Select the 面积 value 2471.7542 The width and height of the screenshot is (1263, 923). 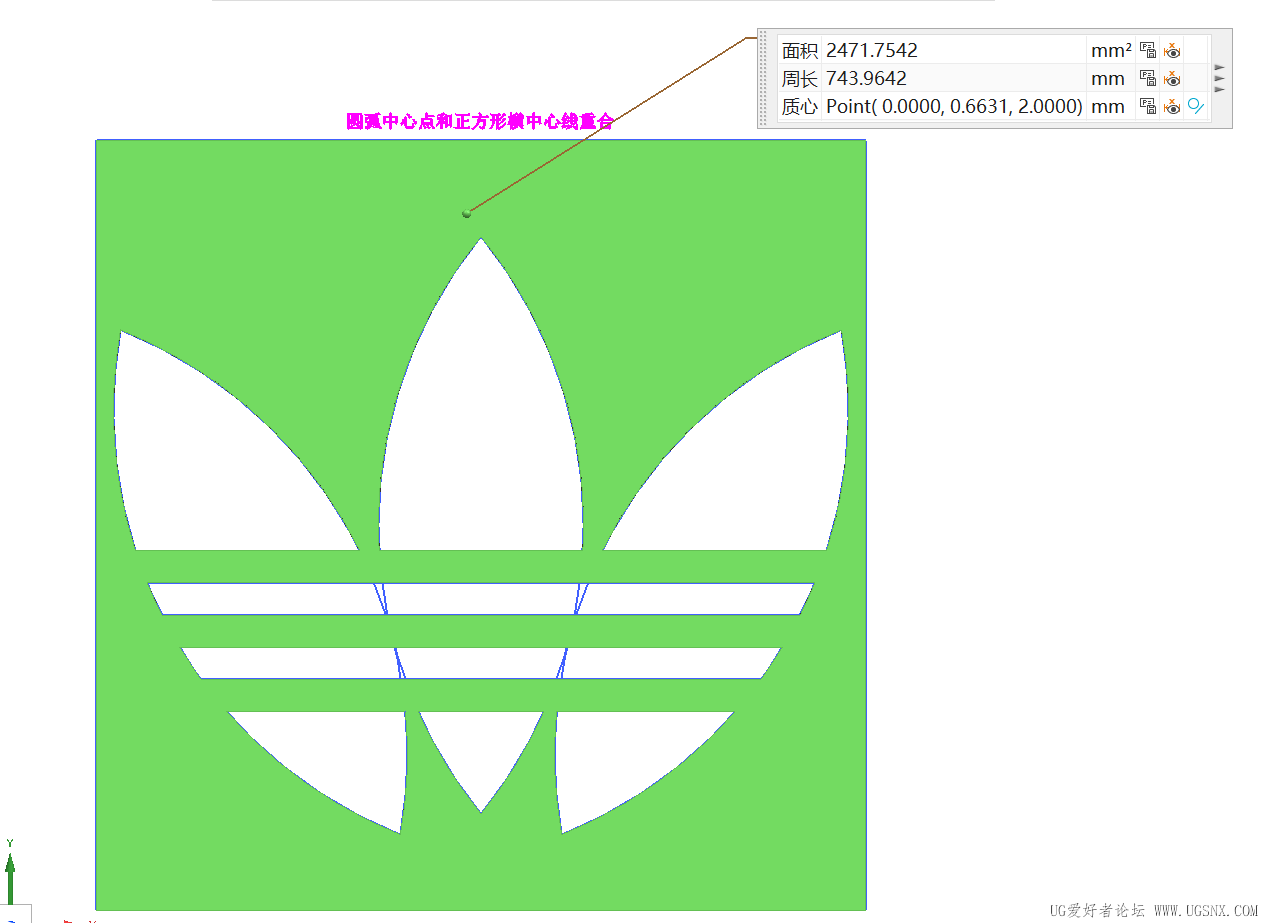[872, 50]
